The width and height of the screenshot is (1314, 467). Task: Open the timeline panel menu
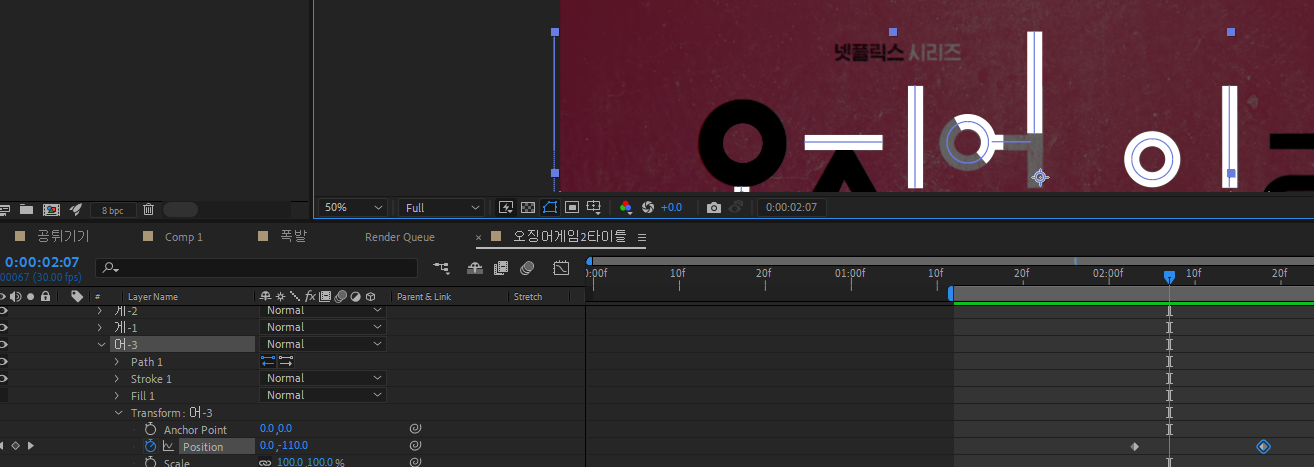point(642,237)
